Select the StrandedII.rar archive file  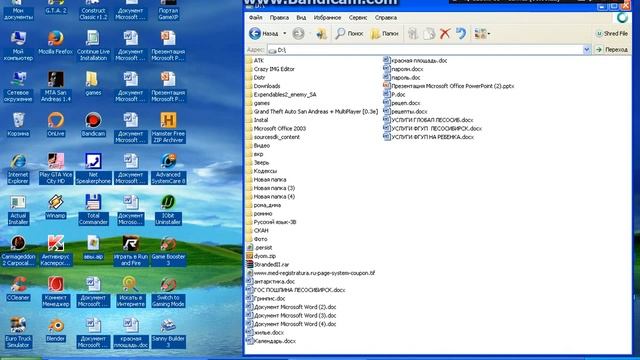pyautogui.click(x=267, y=264)
